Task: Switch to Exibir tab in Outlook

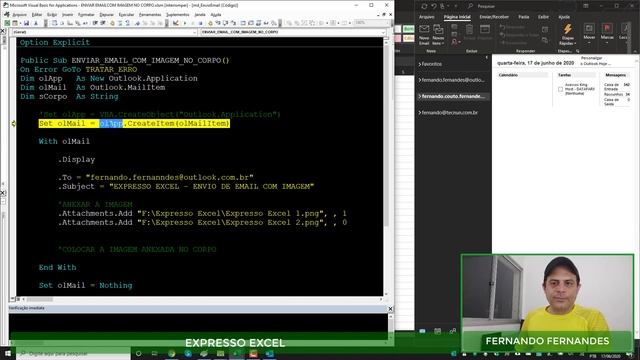Action: (x=543, y=17)
